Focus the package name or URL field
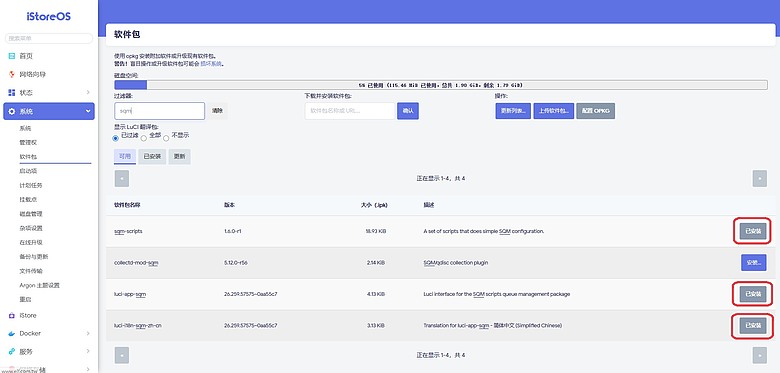 click(350, 111)
